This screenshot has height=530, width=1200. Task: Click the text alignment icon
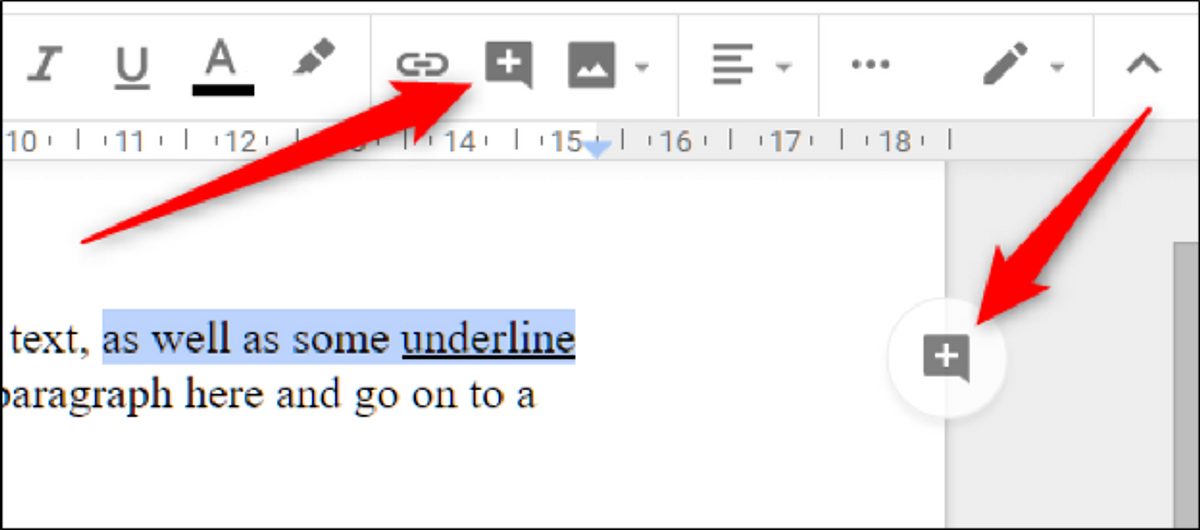point(732,66)
